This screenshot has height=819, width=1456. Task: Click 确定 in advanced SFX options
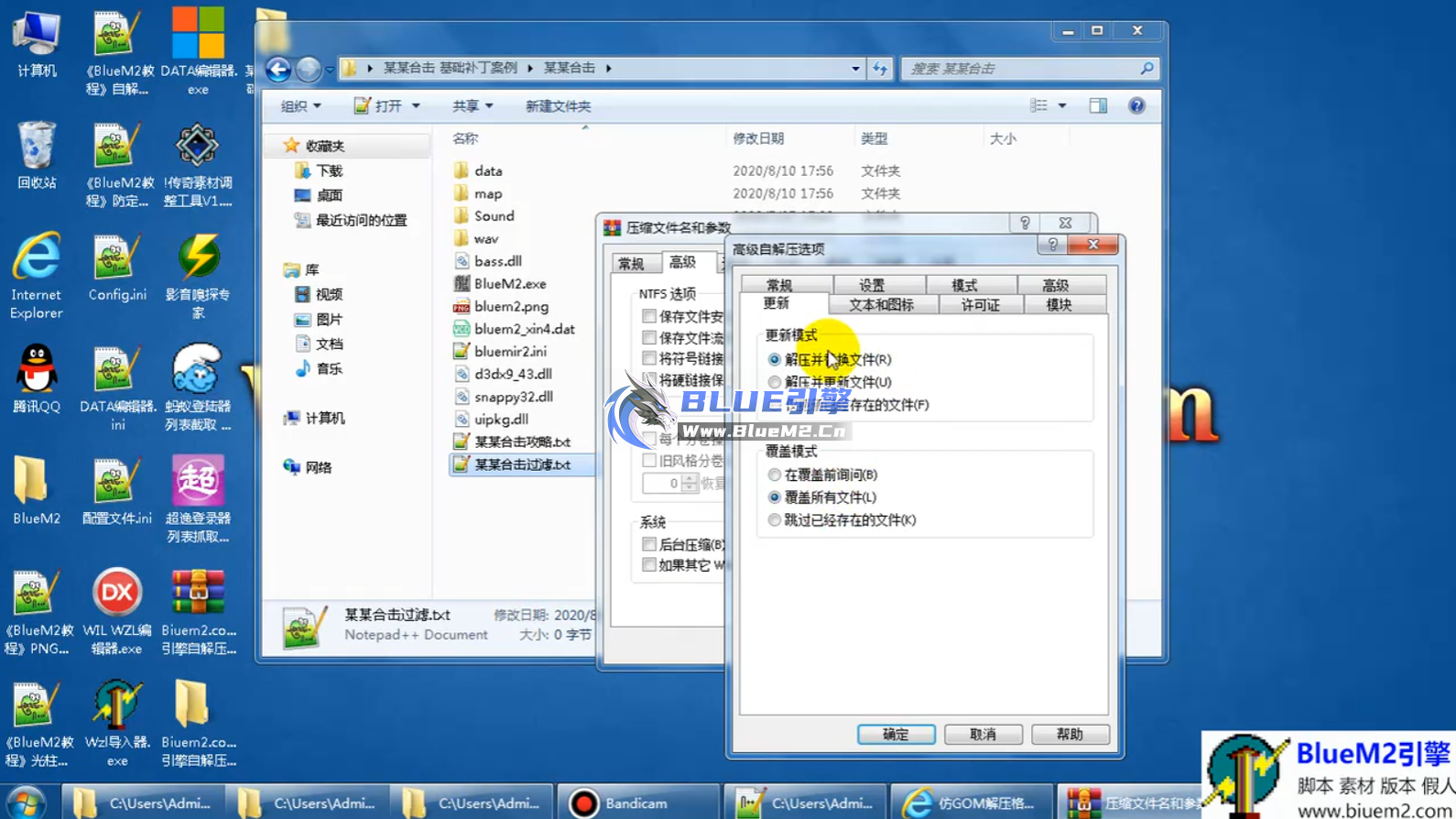896,735
